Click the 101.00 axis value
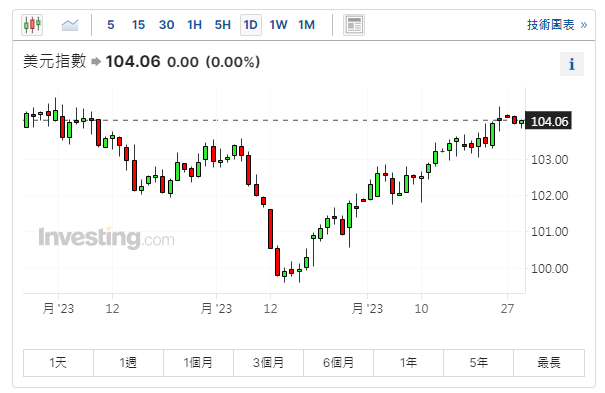Image resolution: width=605 pixels, height=393 pixels. (x=549, y=232)
